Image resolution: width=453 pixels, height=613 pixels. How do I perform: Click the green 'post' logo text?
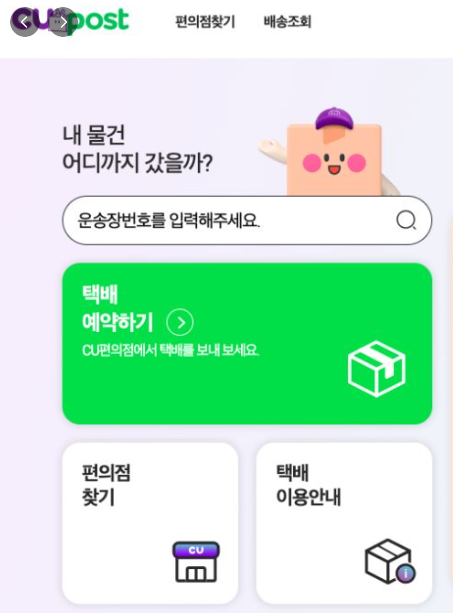click(100, 21)
